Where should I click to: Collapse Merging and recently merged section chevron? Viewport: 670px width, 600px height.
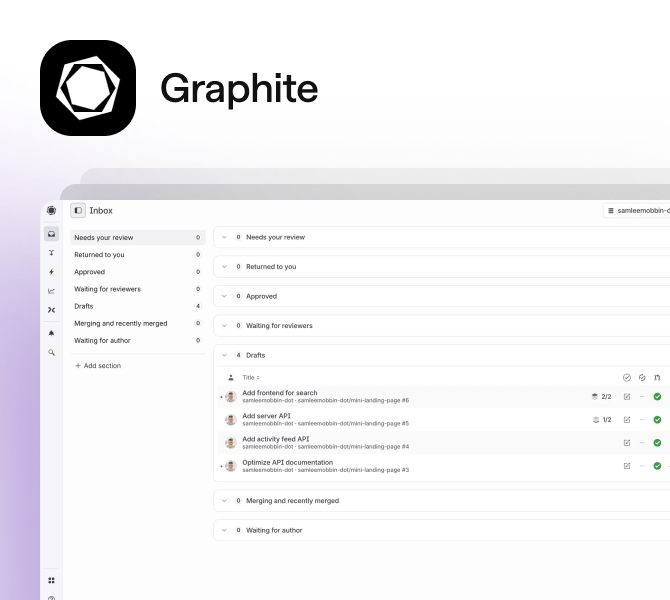click(x=224, y=500)
